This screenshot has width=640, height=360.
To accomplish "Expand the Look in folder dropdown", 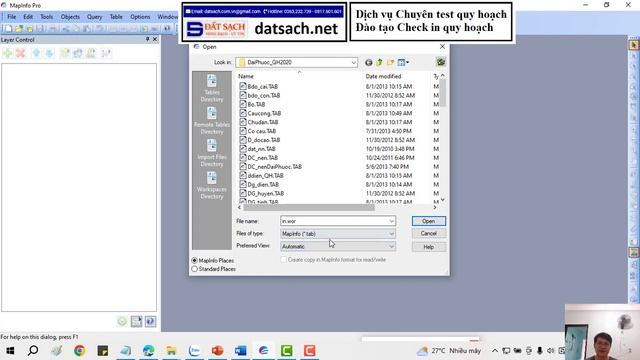I will (353, 62).
